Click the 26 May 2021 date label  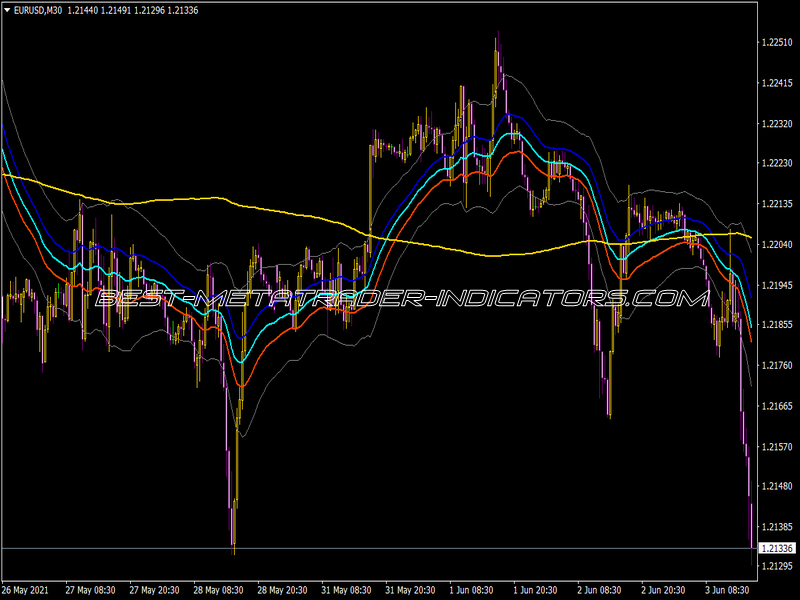coord(26,590)
